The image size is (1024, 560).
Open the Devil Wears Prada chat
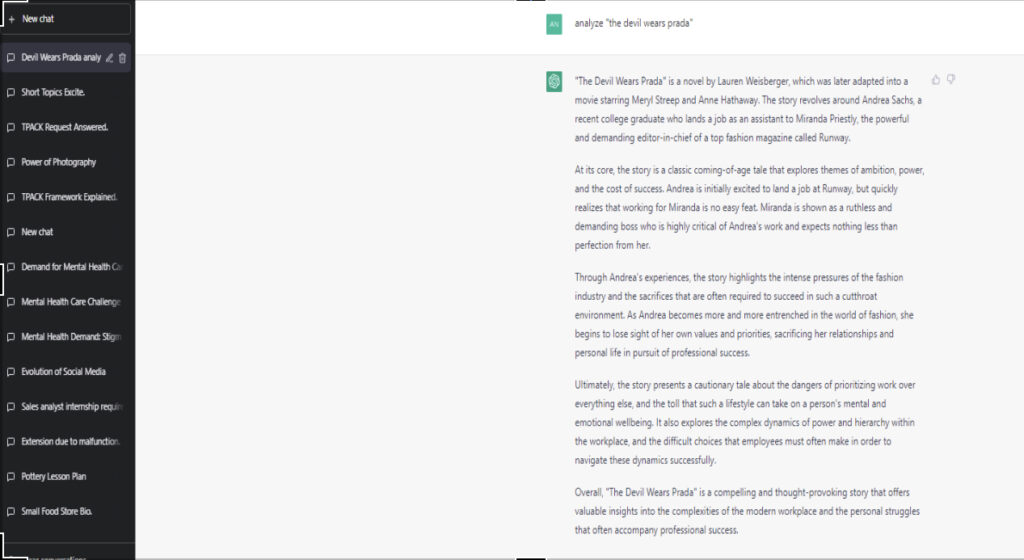pos(66,57)
